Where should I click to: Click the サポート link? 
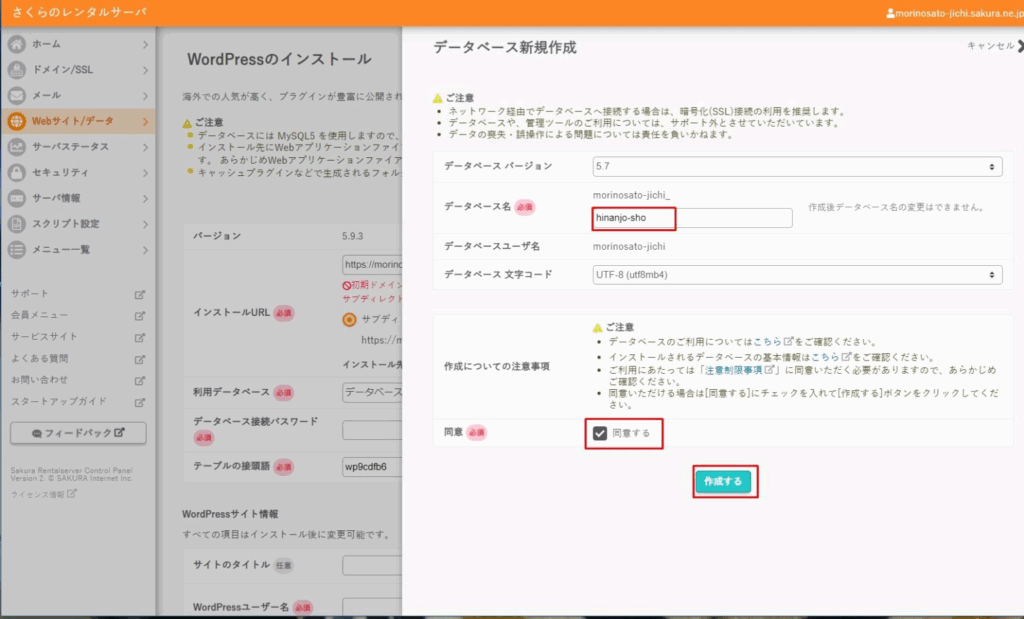(29, 294)
